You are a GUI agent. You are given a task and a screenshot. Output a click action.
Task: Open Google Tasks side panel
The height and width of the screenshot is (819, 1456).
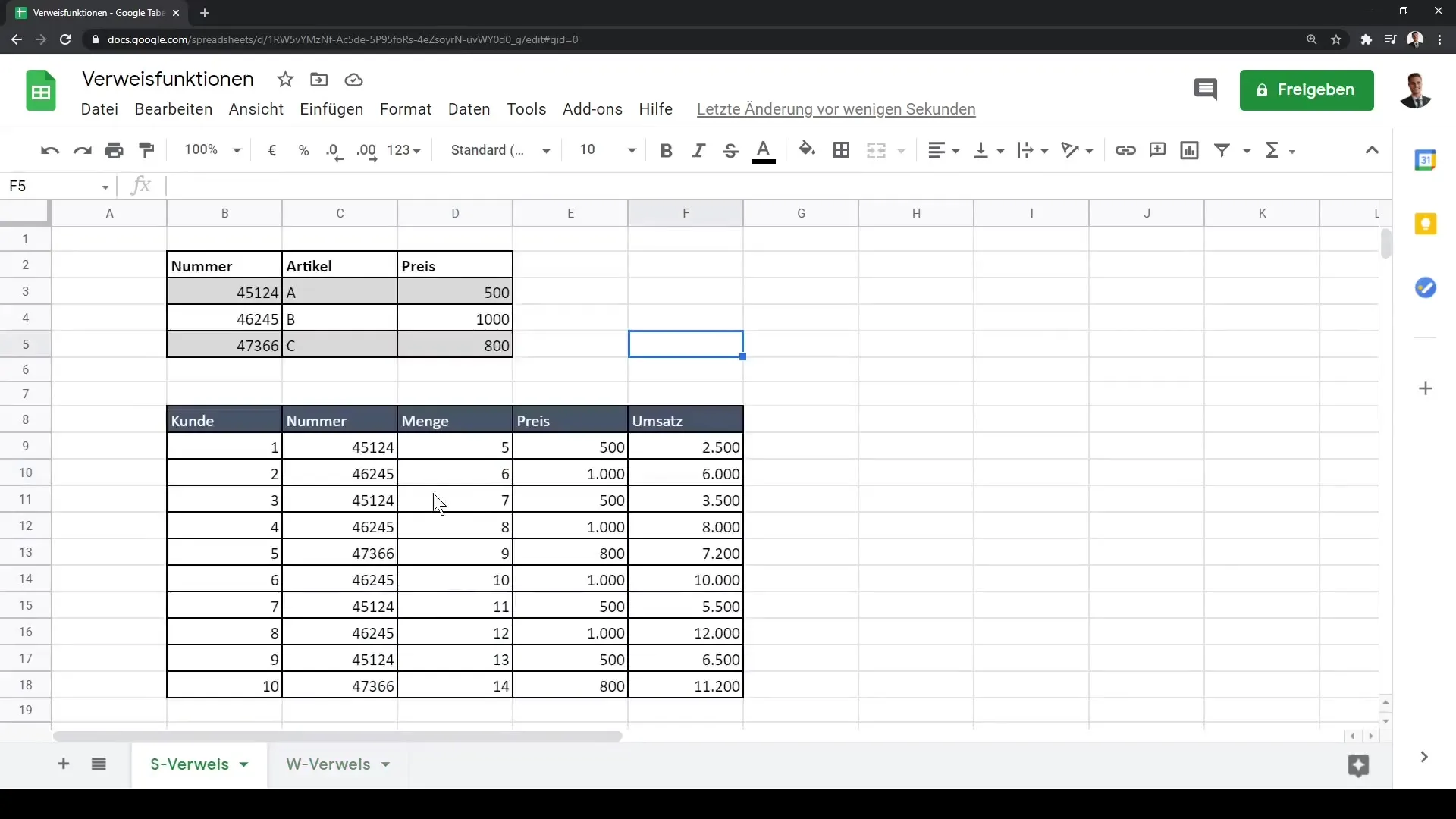(1426, 287)
